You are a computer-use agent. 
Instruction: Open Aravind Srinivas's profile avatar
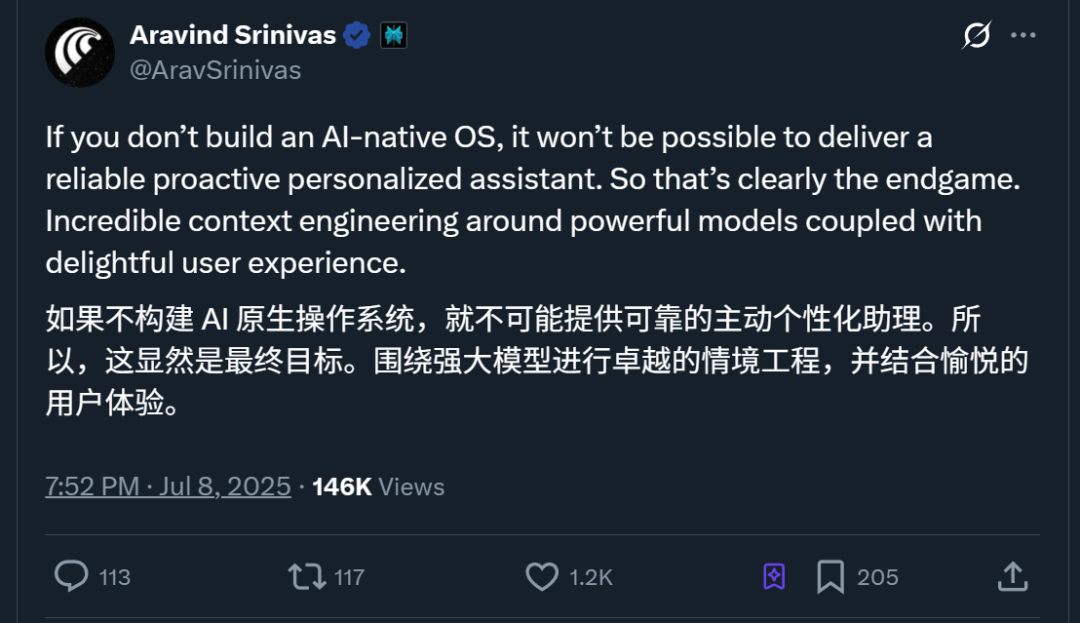[x=80, y=52]
